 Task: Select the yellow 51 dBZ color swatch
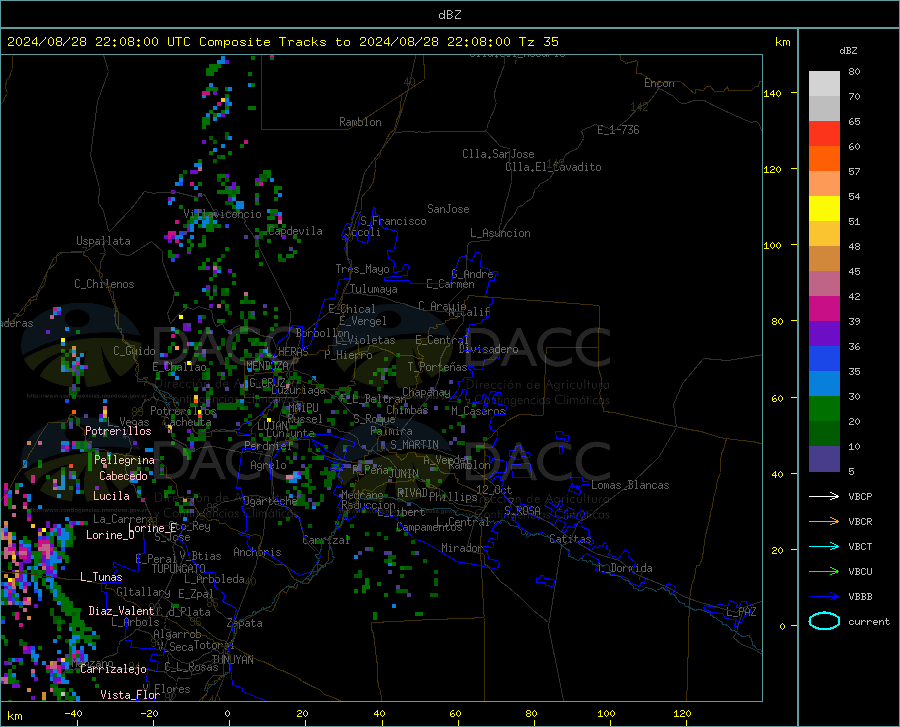pos(824,209)
